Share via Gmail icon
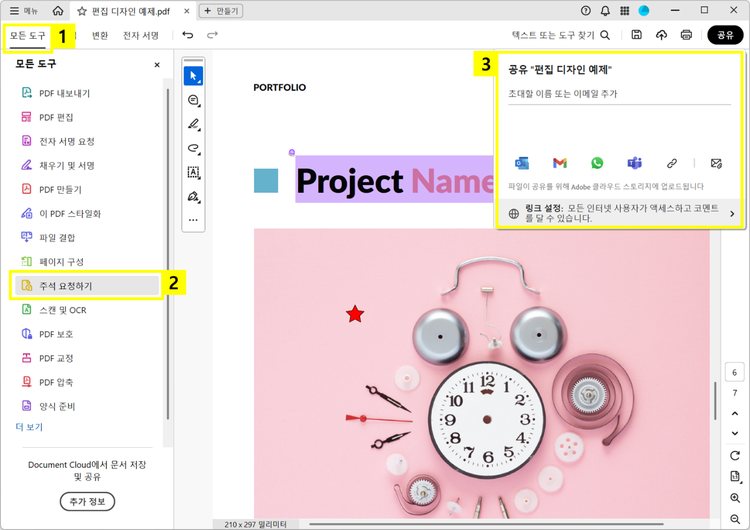The width and height of the screenshot is (750, 530). click(560, 163)
